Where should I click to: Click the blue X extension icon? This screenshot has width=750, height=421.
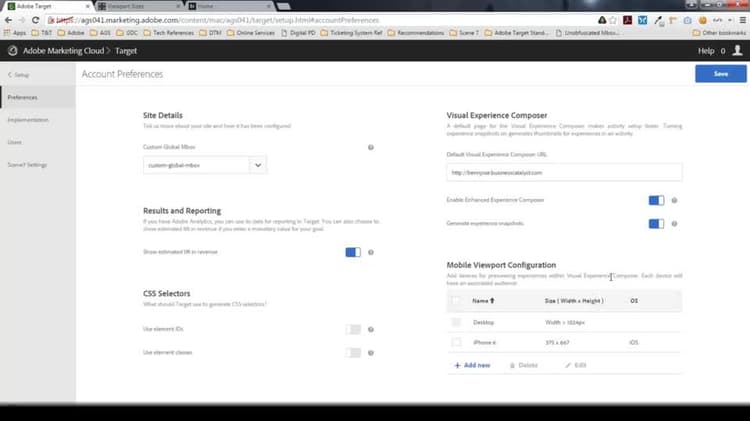click(x=642, y=20)
